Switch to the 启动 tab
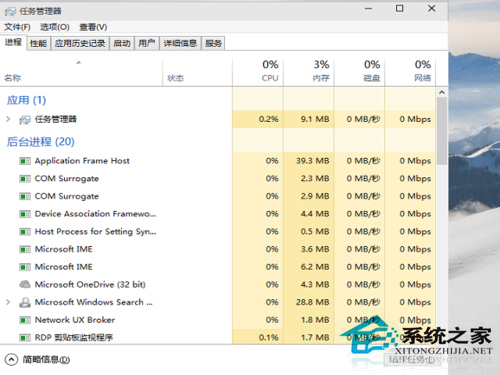Screen dimensions: 500x375 pyautogui.click(x=122, y=43)
